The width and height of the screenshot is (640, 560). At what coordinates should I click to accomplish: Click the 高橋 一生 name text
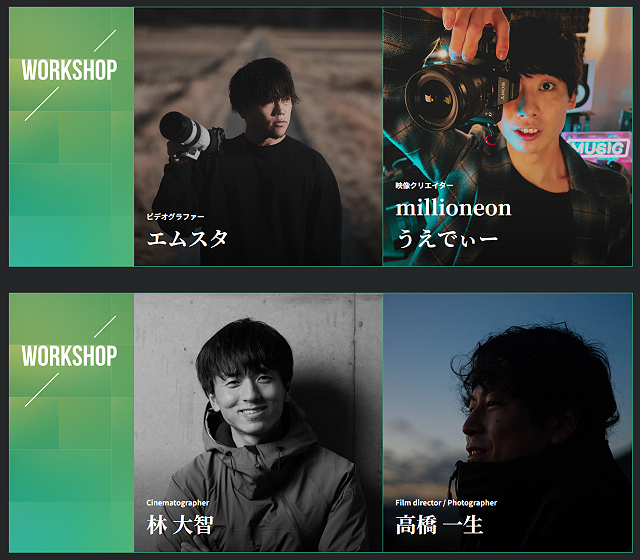[x=439, y=525]
